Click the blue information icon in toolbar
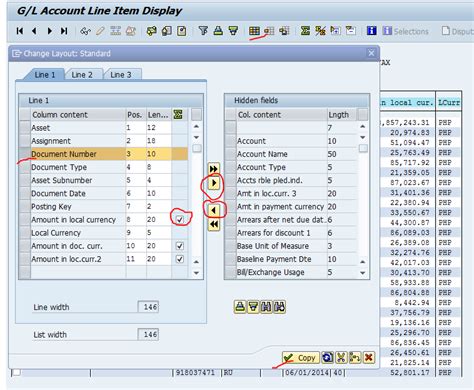The height and width of the screenshot is (390, 474). [x=372, y=31]
